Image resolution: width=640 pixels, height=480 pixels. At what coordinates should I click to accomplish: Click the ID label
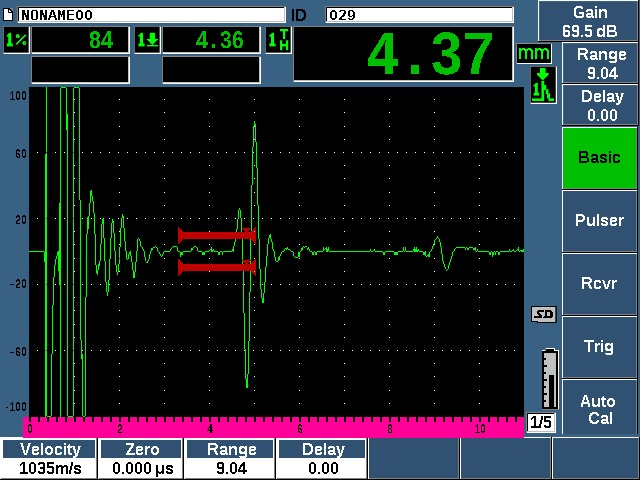299,16
